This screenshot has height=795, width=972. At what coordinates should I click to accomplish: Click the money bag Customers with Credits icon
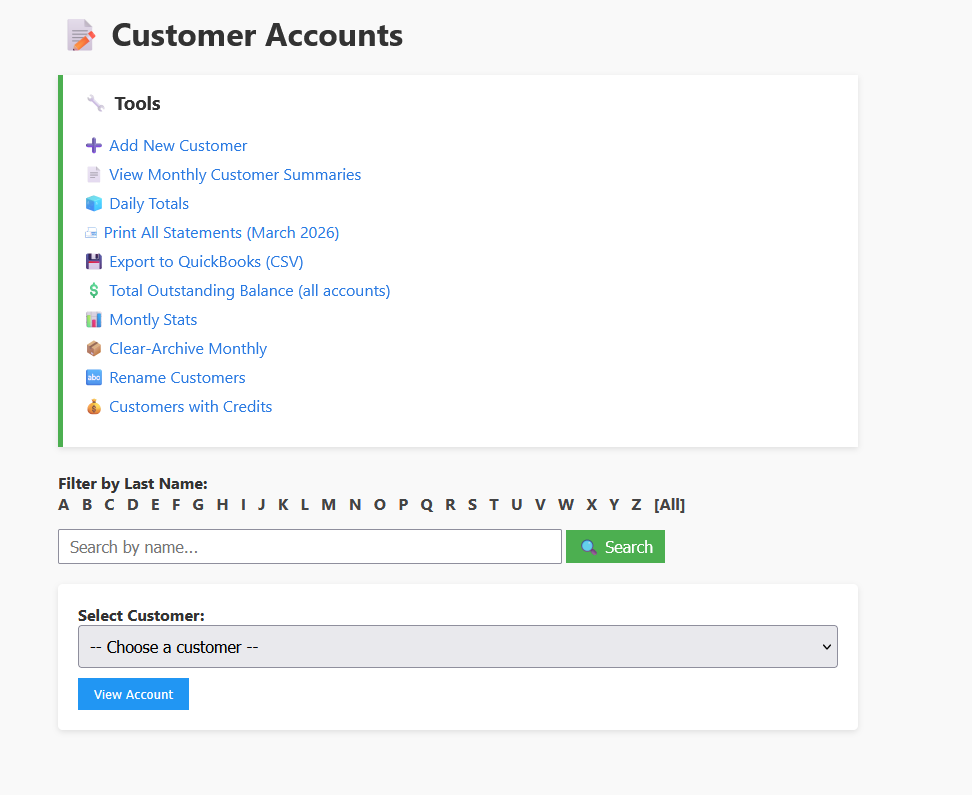pos(94,407)
